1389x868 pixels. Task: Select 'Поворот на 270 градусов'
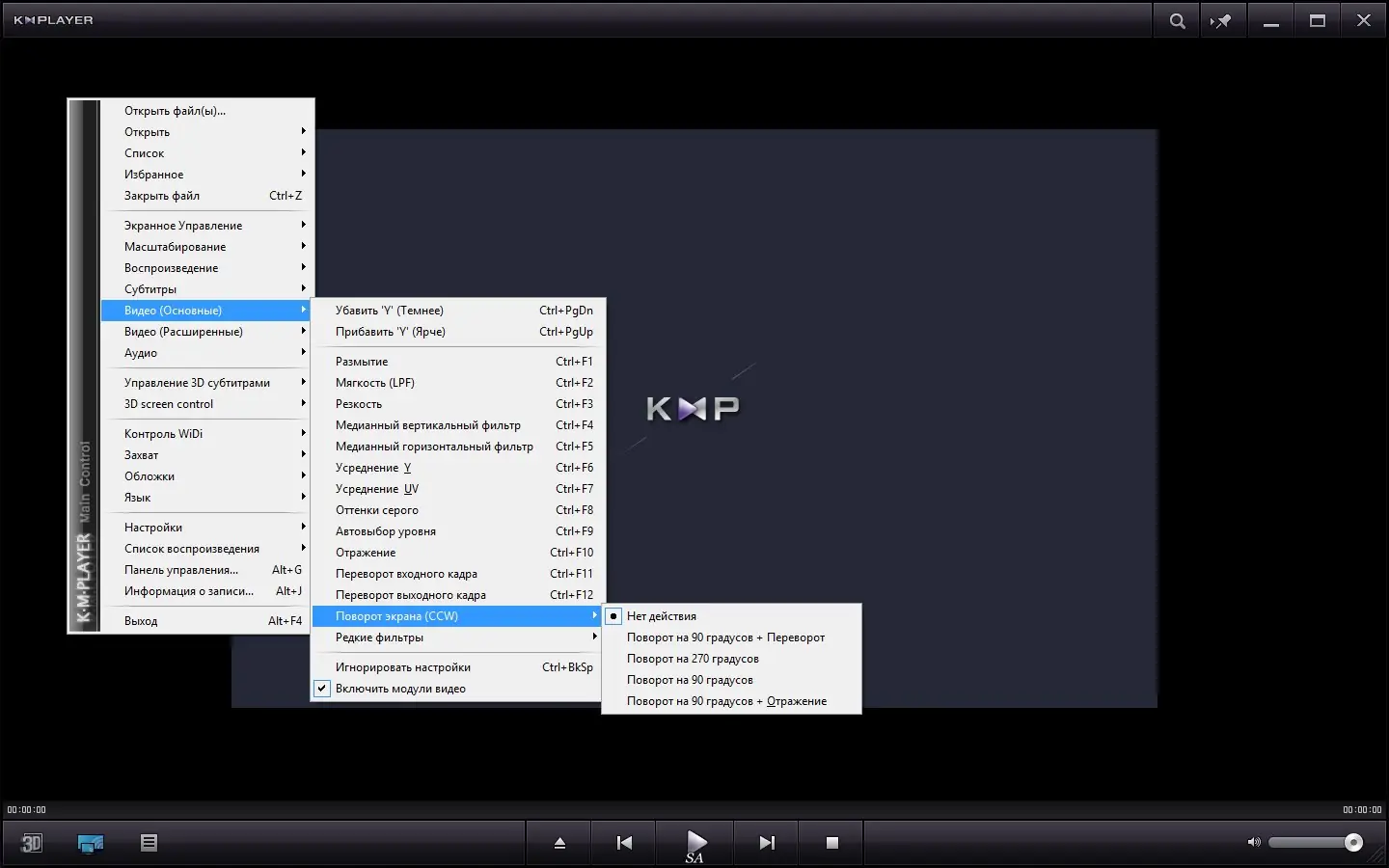(x=731, y=659)
